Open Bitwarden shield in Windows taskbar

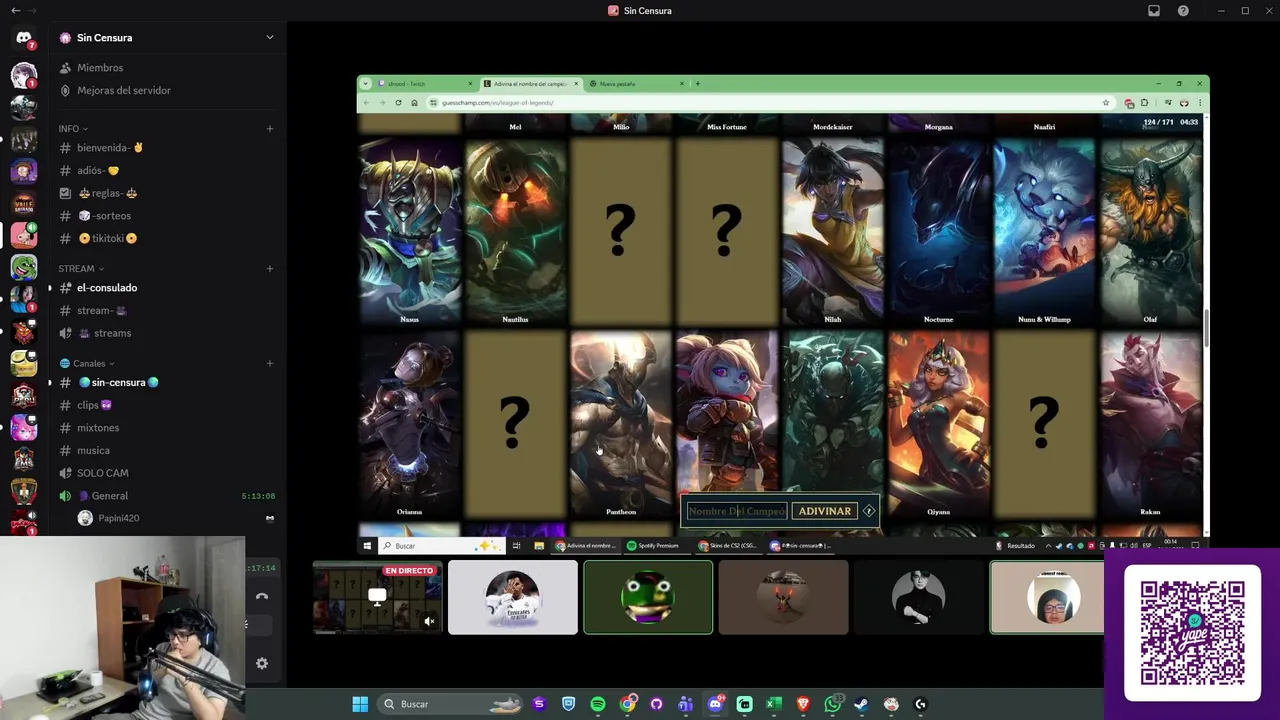coord(568,704)
